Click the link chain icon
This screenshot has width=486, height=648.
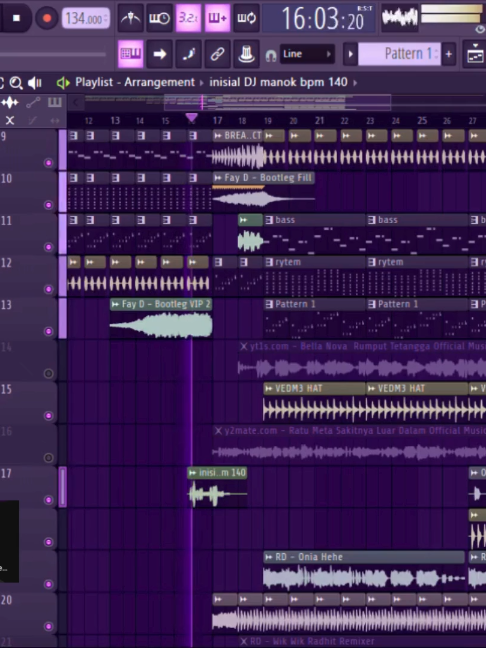coord(217,54)
